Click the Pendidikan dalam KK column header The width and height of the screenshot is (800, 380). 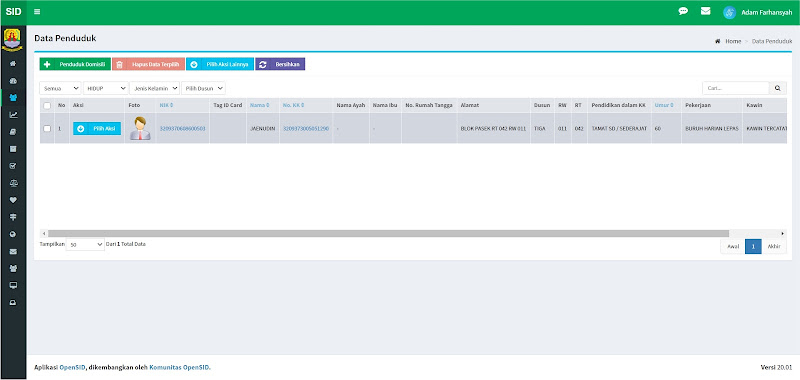coord(618,105)
